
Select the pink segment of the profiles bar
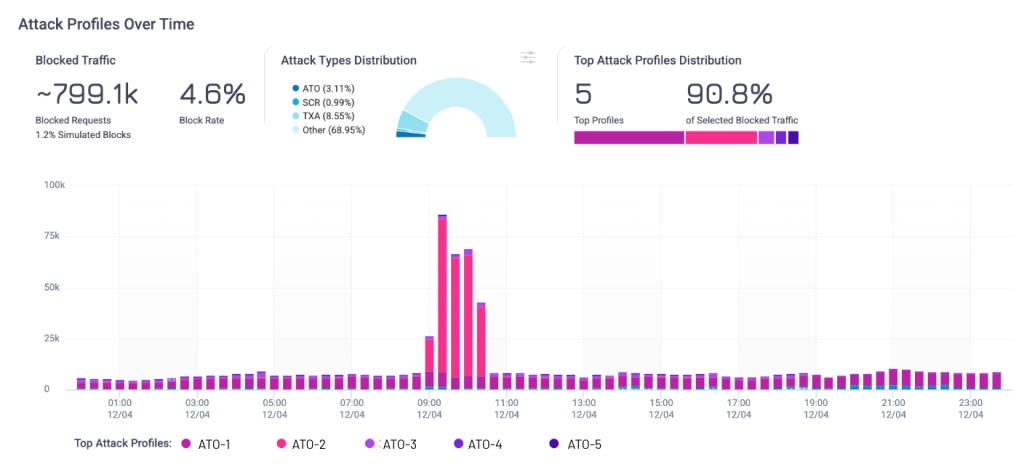[x=720, y=137]
